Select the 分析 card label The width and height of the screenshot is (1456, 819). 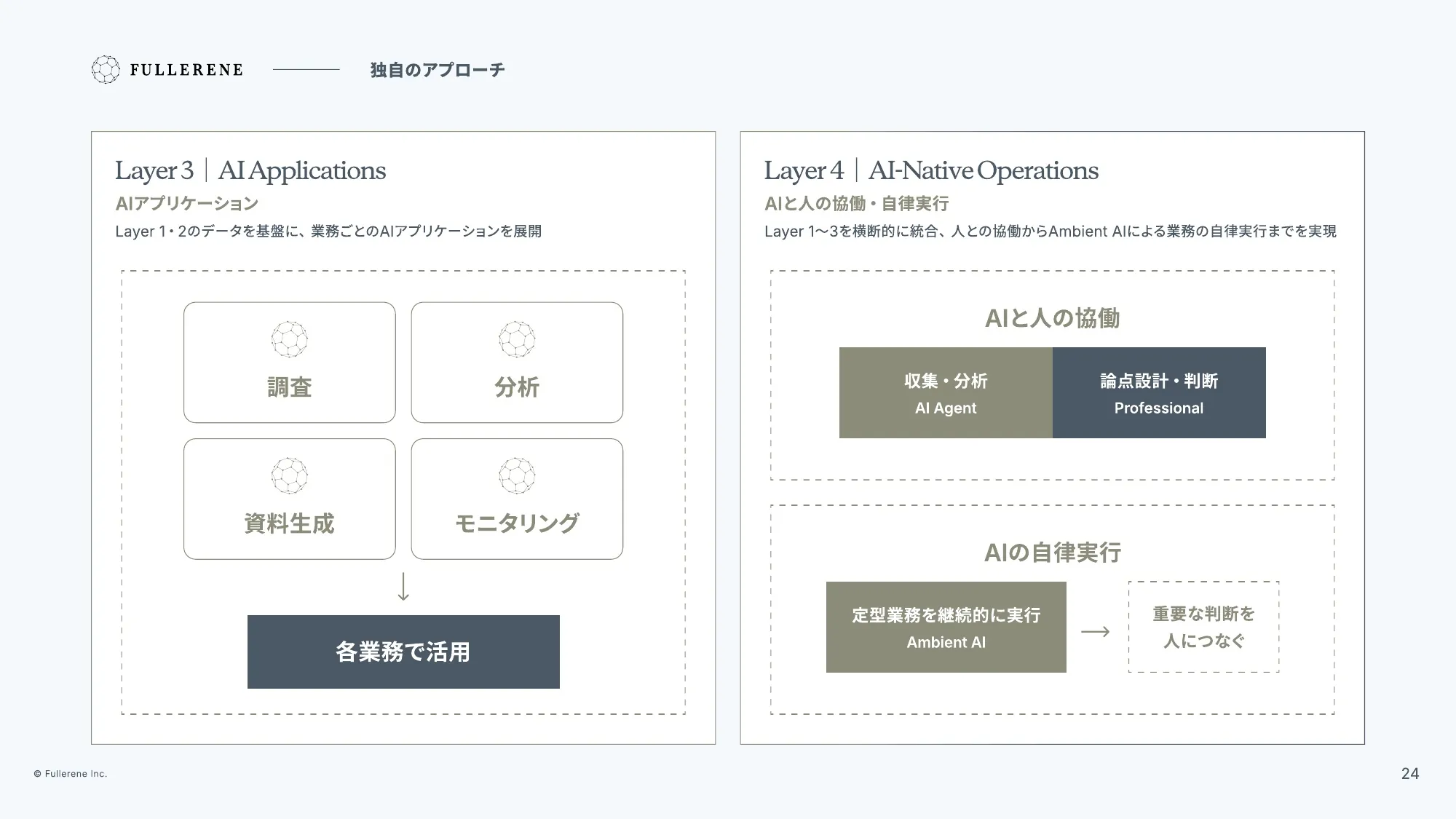(x=517, y=387)
